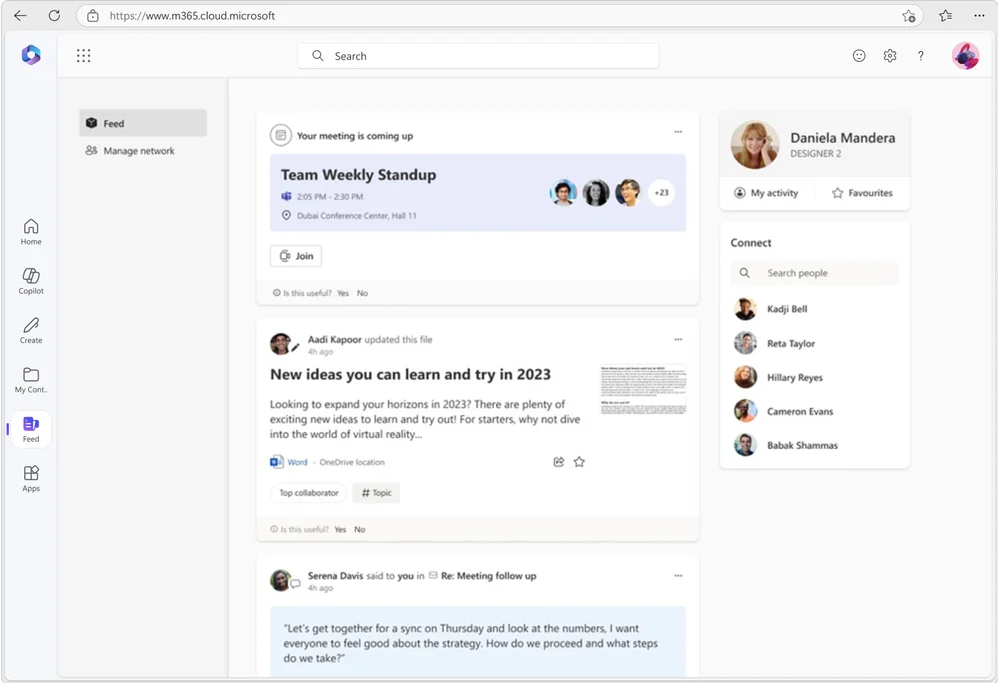Open the Create icon in the sidebar

pyautogui.click(x=30, y=330)
